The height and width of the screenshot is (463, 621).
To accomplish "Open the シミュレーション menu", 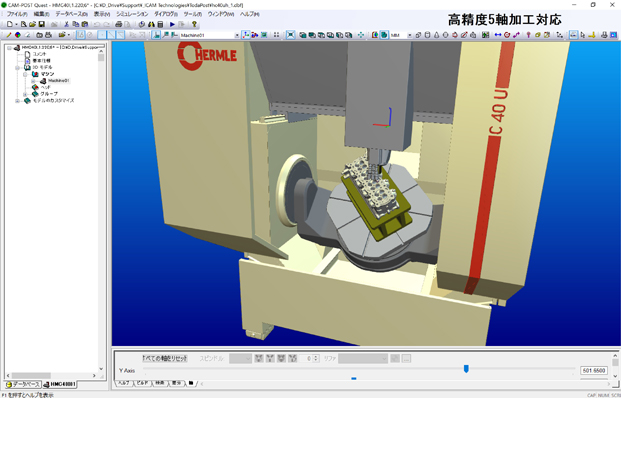I will [x=132, y=14].
